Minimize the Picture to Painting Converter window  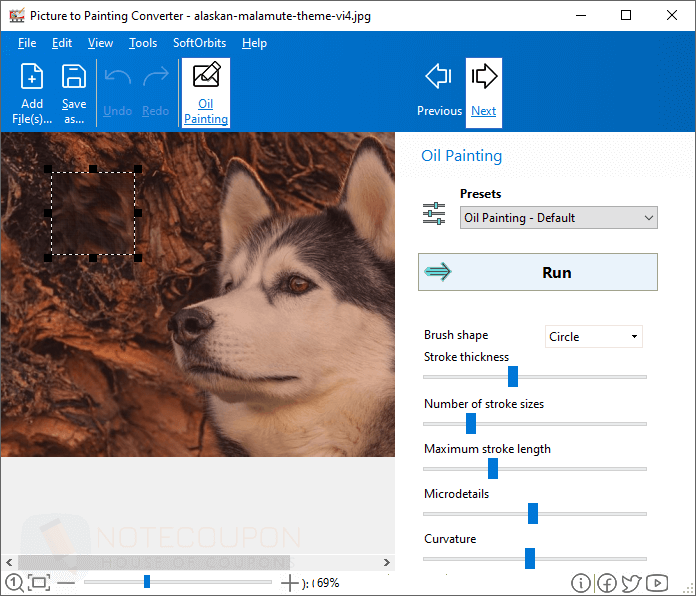581,16
